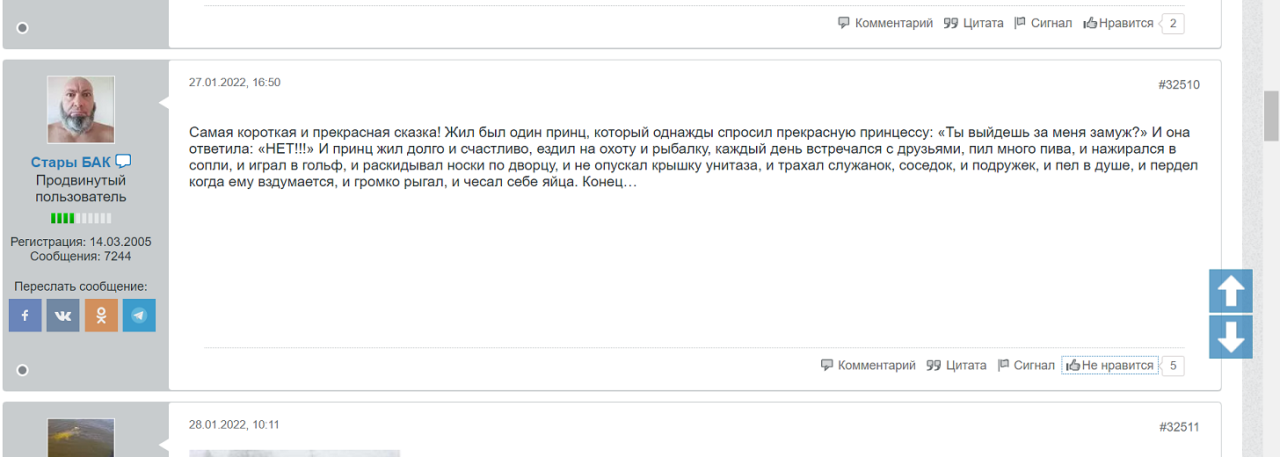The width and height of the screenshot is (1280, 457).
Task: Share post via Odnoklassniki icon
Action: pos(101,315)
